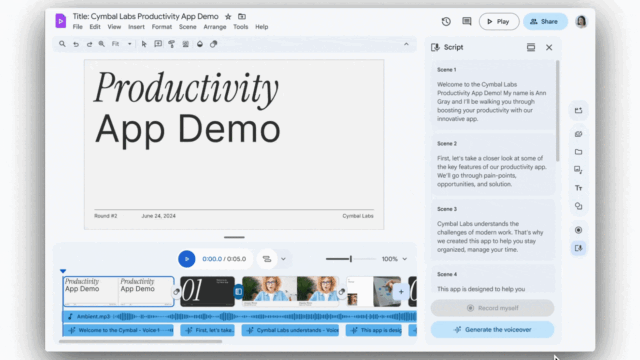Screen dimensions: 640x360
Task: Select the woman with glasses scene thumbnail
Action: click(290, 291)
